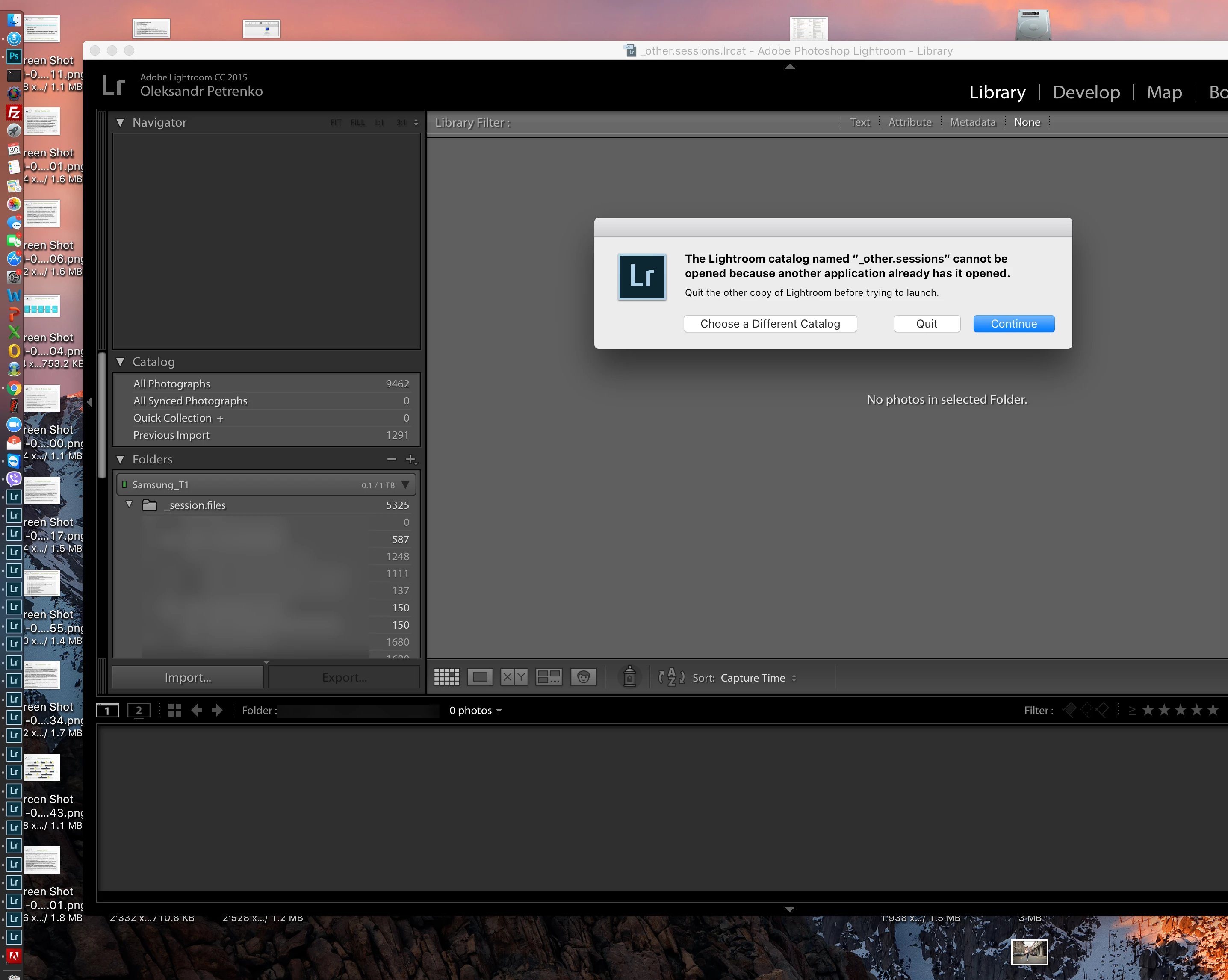Click the add folder plus icon
Image resolution: width=1228 pixels, height=980 pixels.
(x=410, y=459)
